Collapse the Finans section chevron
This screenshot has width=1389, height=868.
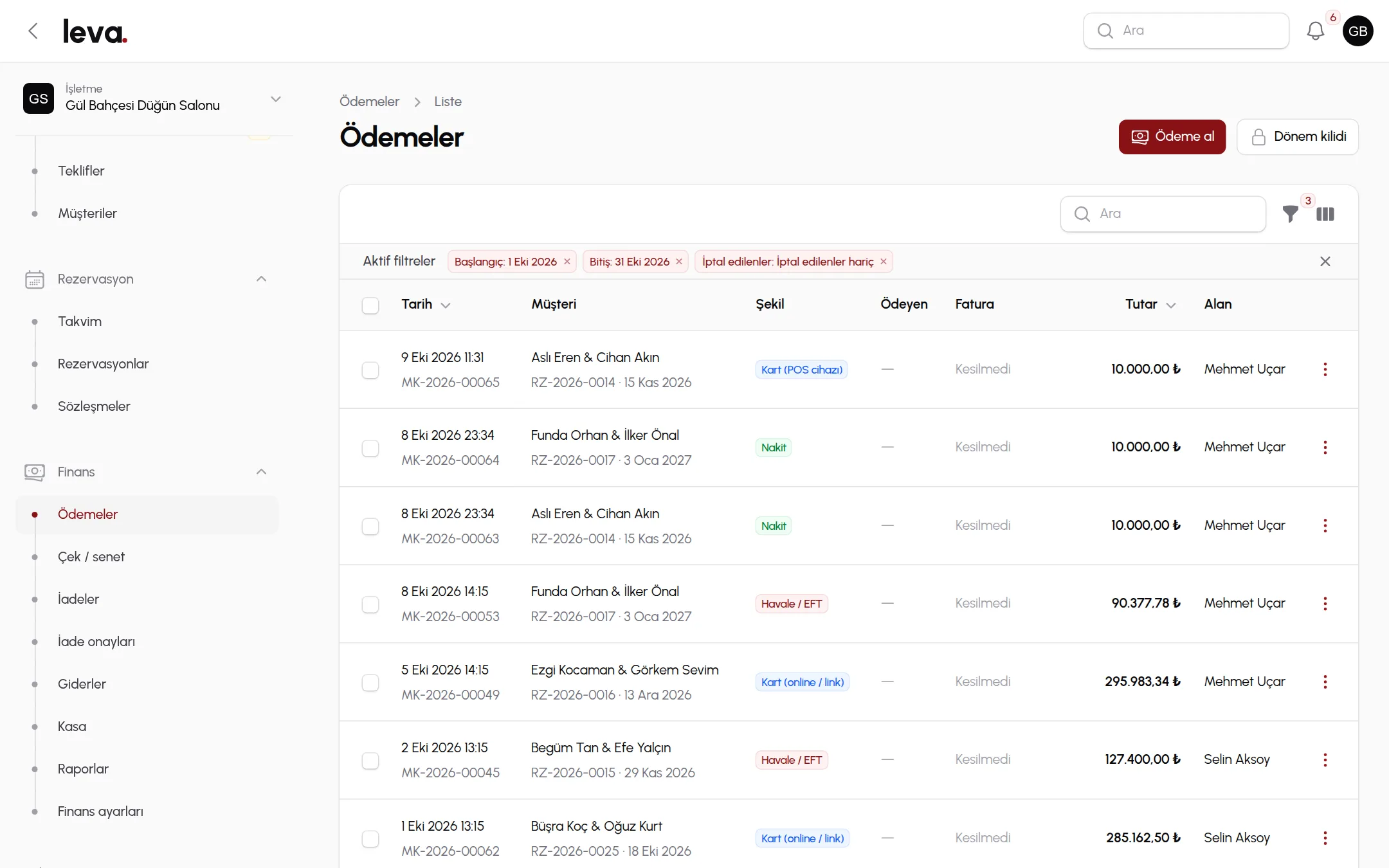click(x=261, y=472)
